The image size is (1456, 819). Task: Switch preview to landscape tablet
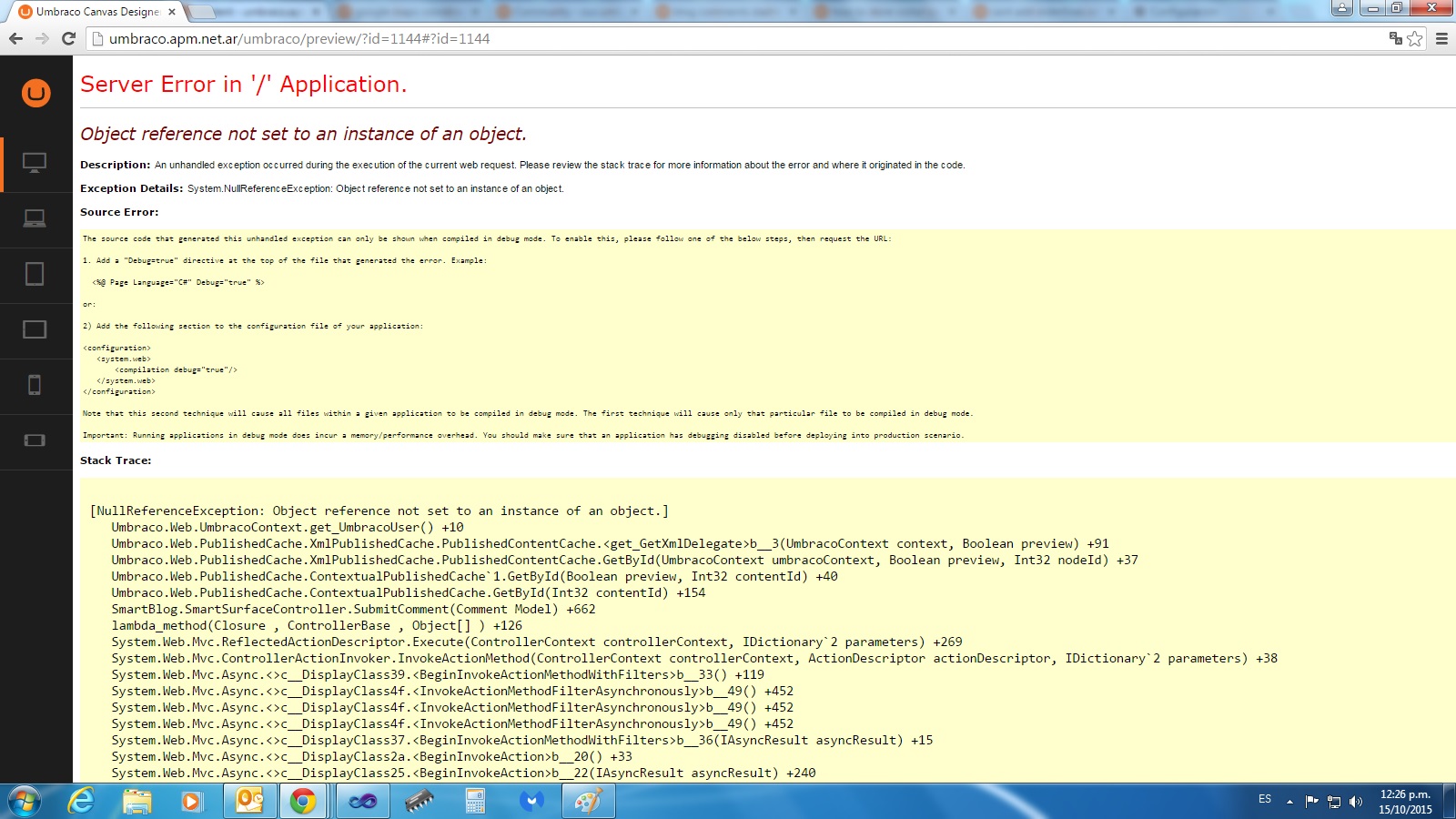tap(35, 329)
